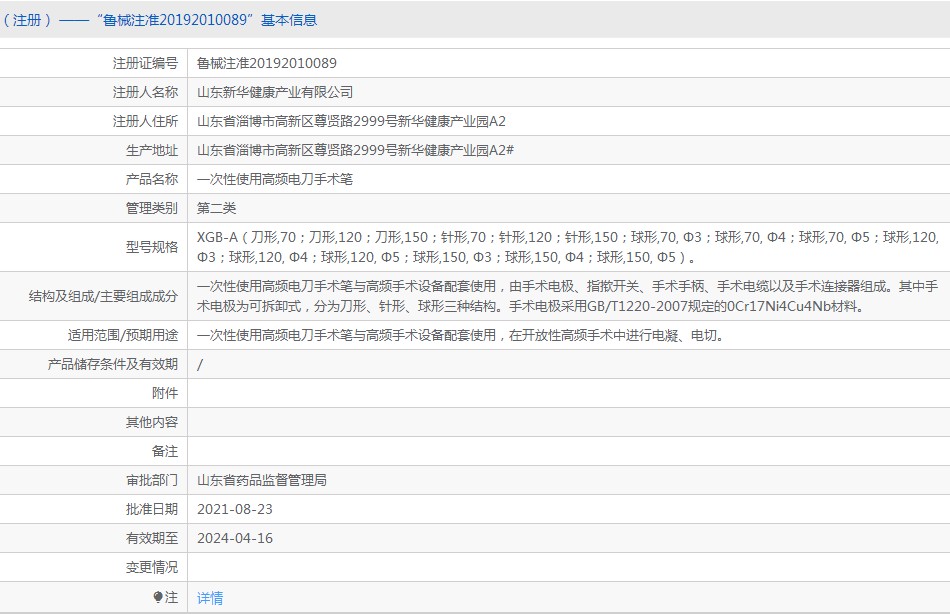Click the 有效期至 label
This screenshot has width=950, height=614.
[x=152, y=538]
